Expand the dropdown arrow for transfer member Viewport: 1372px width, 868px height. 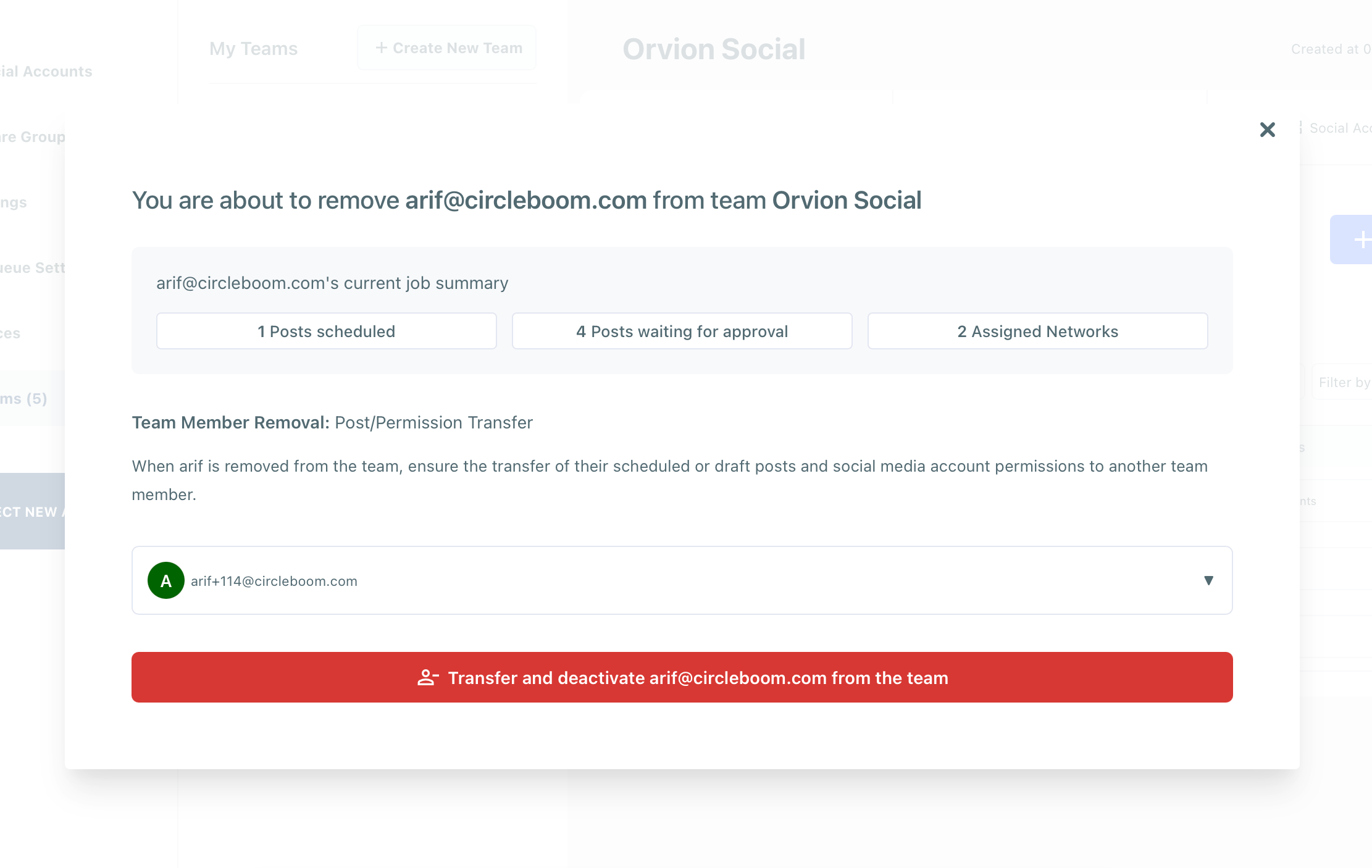click(1208, 580)
